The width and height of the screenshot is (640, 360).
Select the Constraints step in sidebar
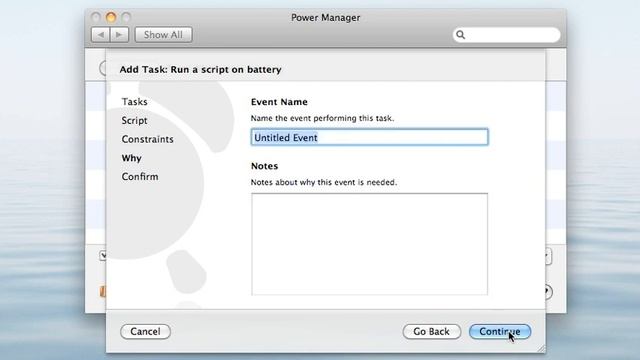[x=147, y=139]
